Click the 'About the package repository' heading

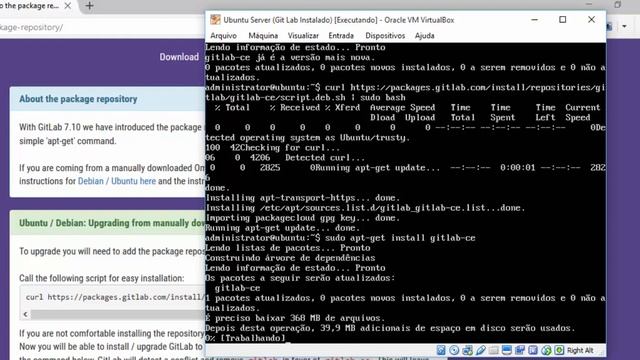[78, 99]
